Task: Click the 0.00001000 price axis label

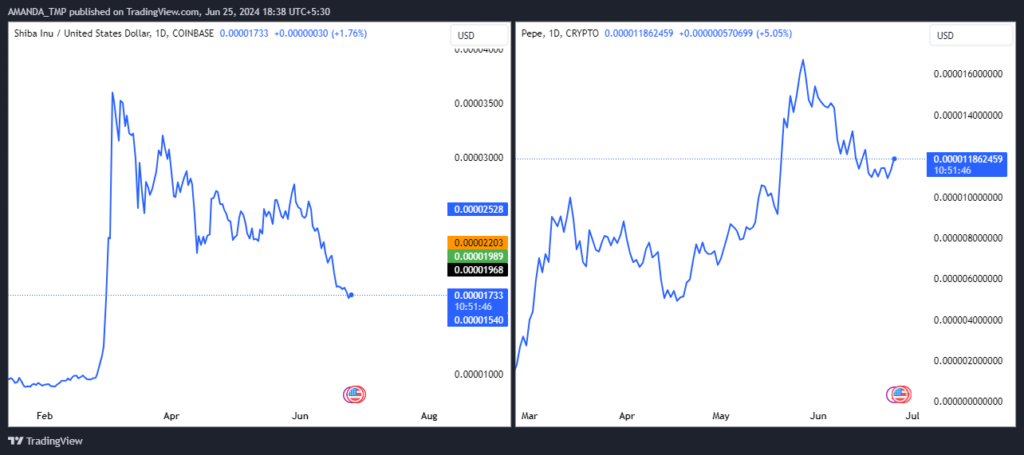Action: click(477, 375)
